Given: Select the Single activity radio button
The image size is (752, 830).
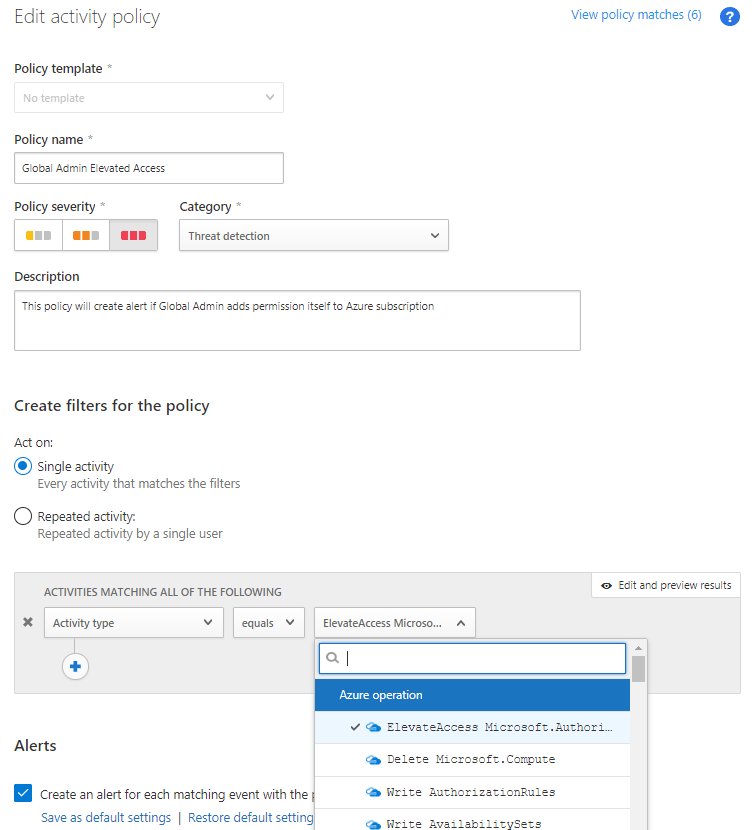Looking at the screenshot, I should [23, 467].
